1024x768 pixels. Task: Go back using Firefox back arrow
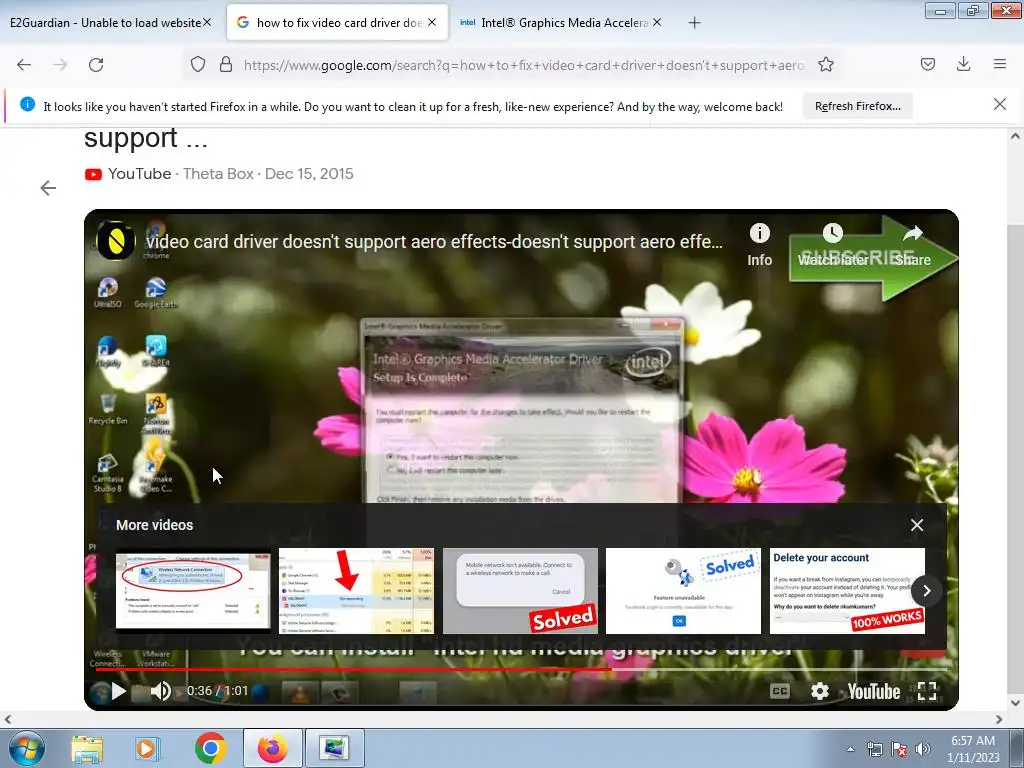pos(24,65)
